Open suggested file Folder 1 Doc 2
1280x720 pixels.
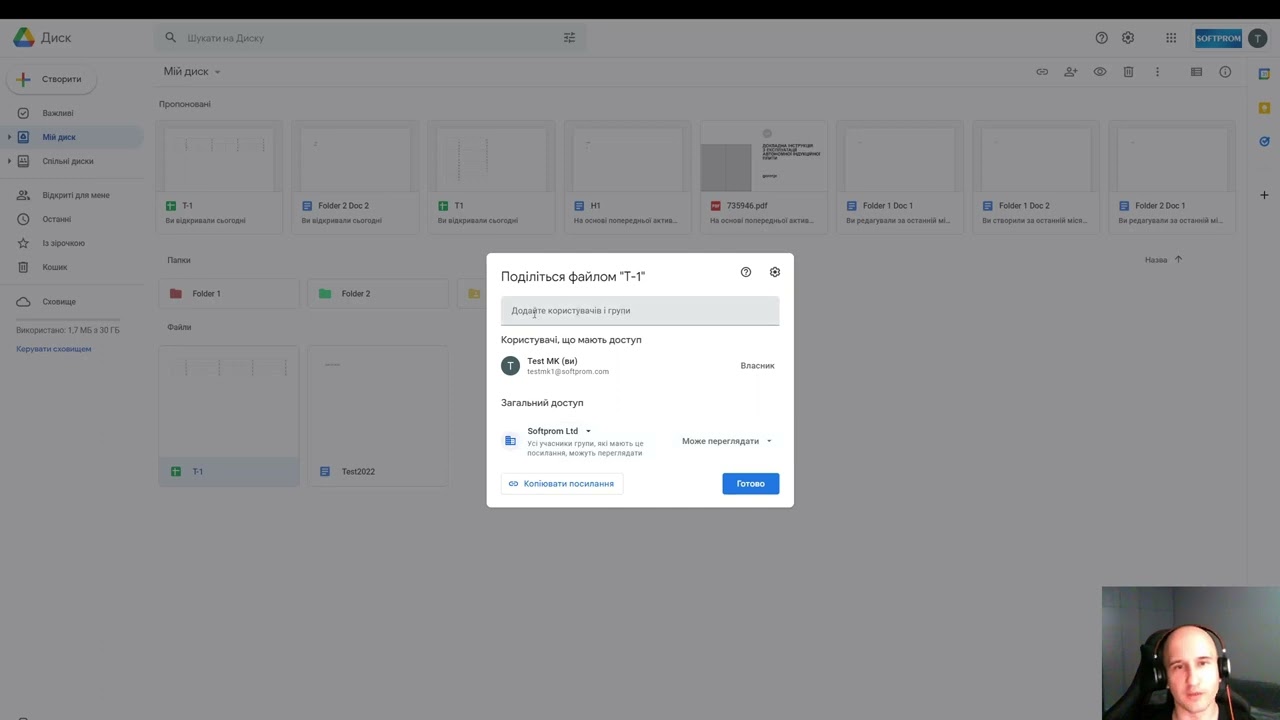[x=1035, y=177]
